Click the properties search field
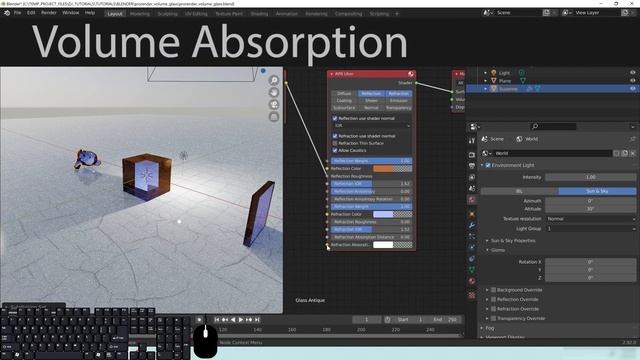The image size is (640, 360). (x=553, y=127)
